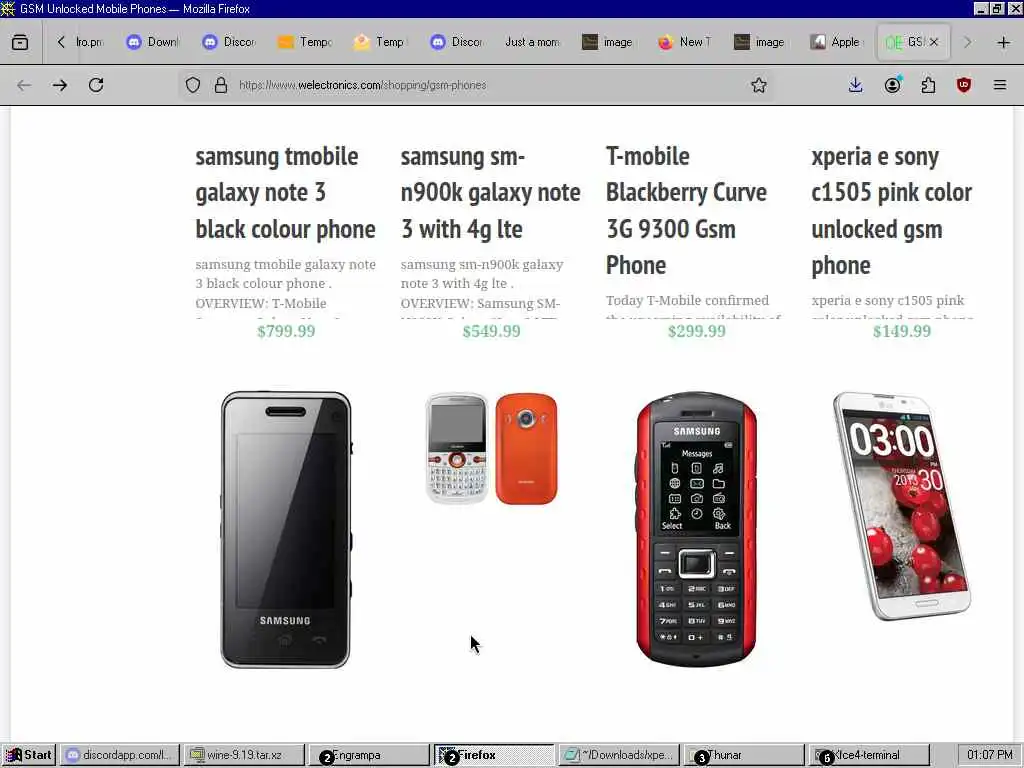Click the 01:07 PM taskbar clock
The width and height of the screenshot is (1024, 768).
pyautogui.click(x=989, y=755)
